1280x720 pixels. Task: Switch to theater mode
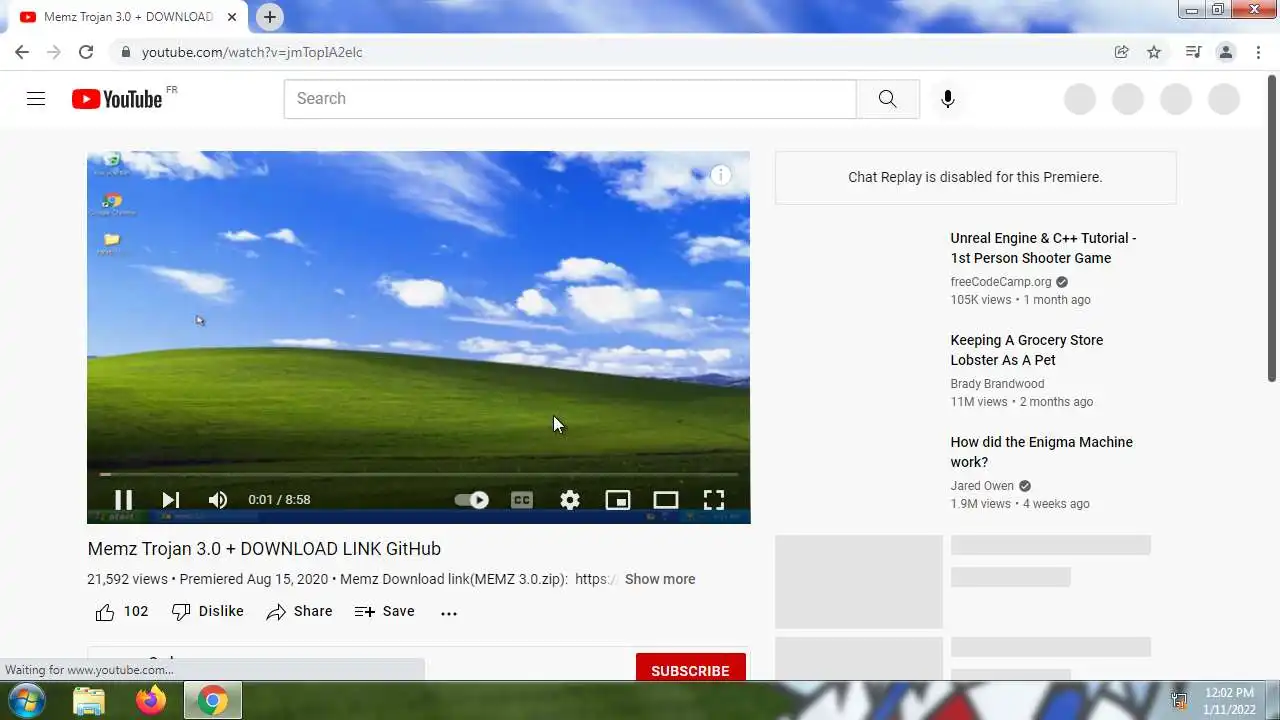pyautogui.click(x=666, y=500)
